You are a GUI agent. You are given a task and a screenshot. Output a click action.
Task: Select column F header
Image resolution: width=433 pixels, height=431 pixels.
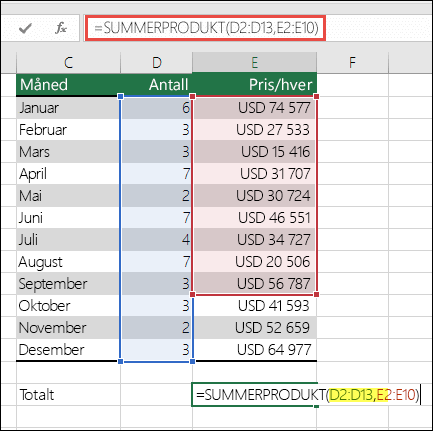pyautogui.click(x=352, y=62)
